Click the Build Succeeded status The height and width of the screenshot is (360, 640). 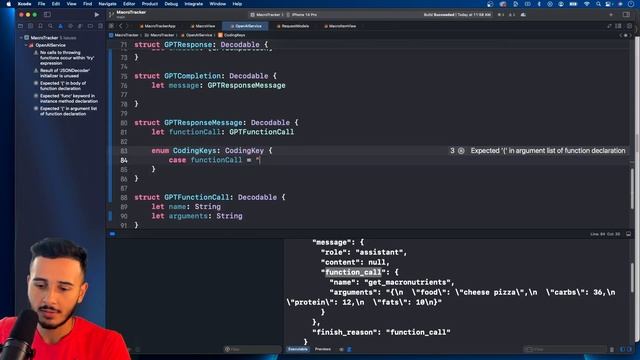[457, 15]
